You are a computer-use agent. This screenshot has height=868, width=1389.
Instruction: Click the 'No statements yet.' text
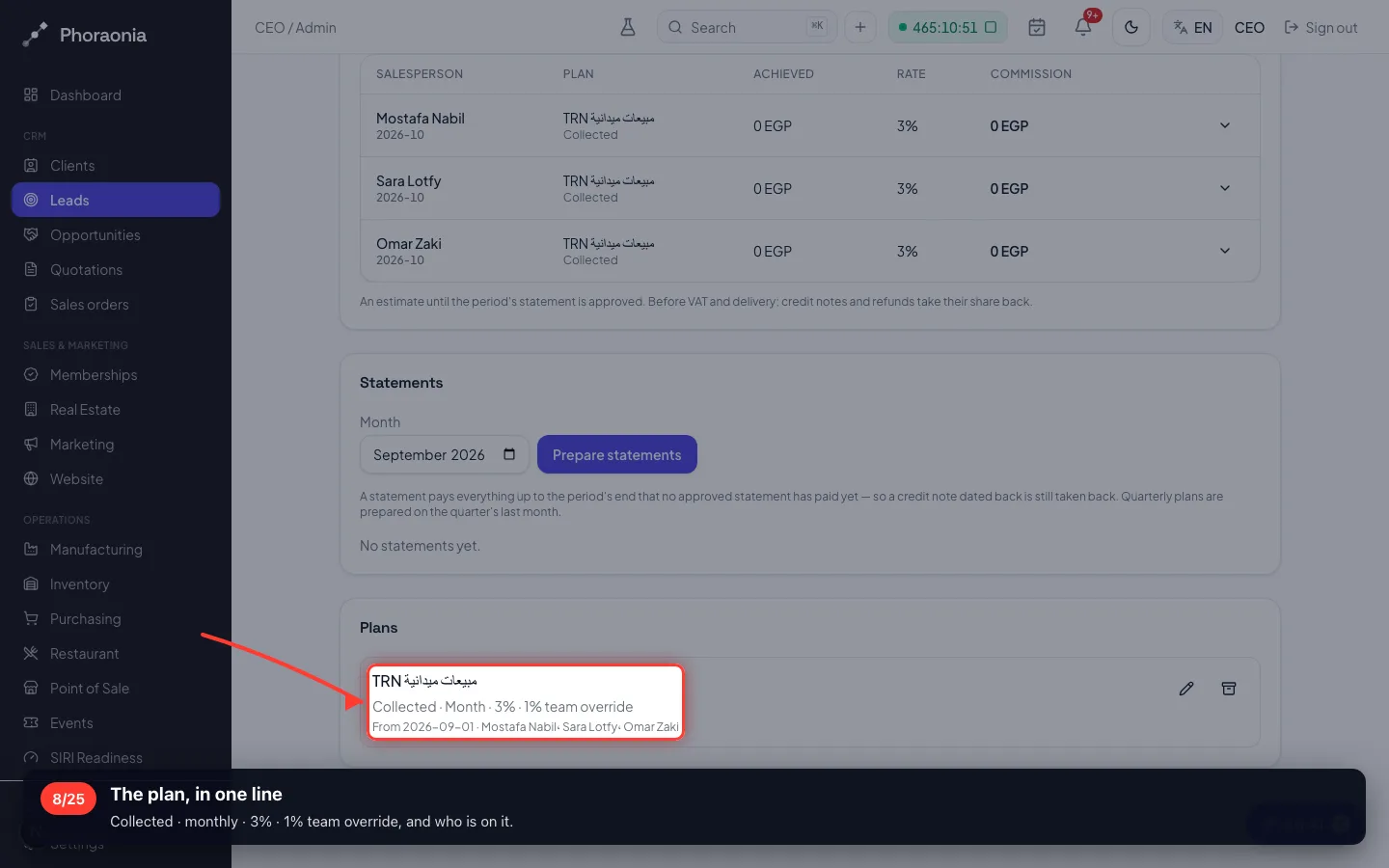tap(420, 545)
